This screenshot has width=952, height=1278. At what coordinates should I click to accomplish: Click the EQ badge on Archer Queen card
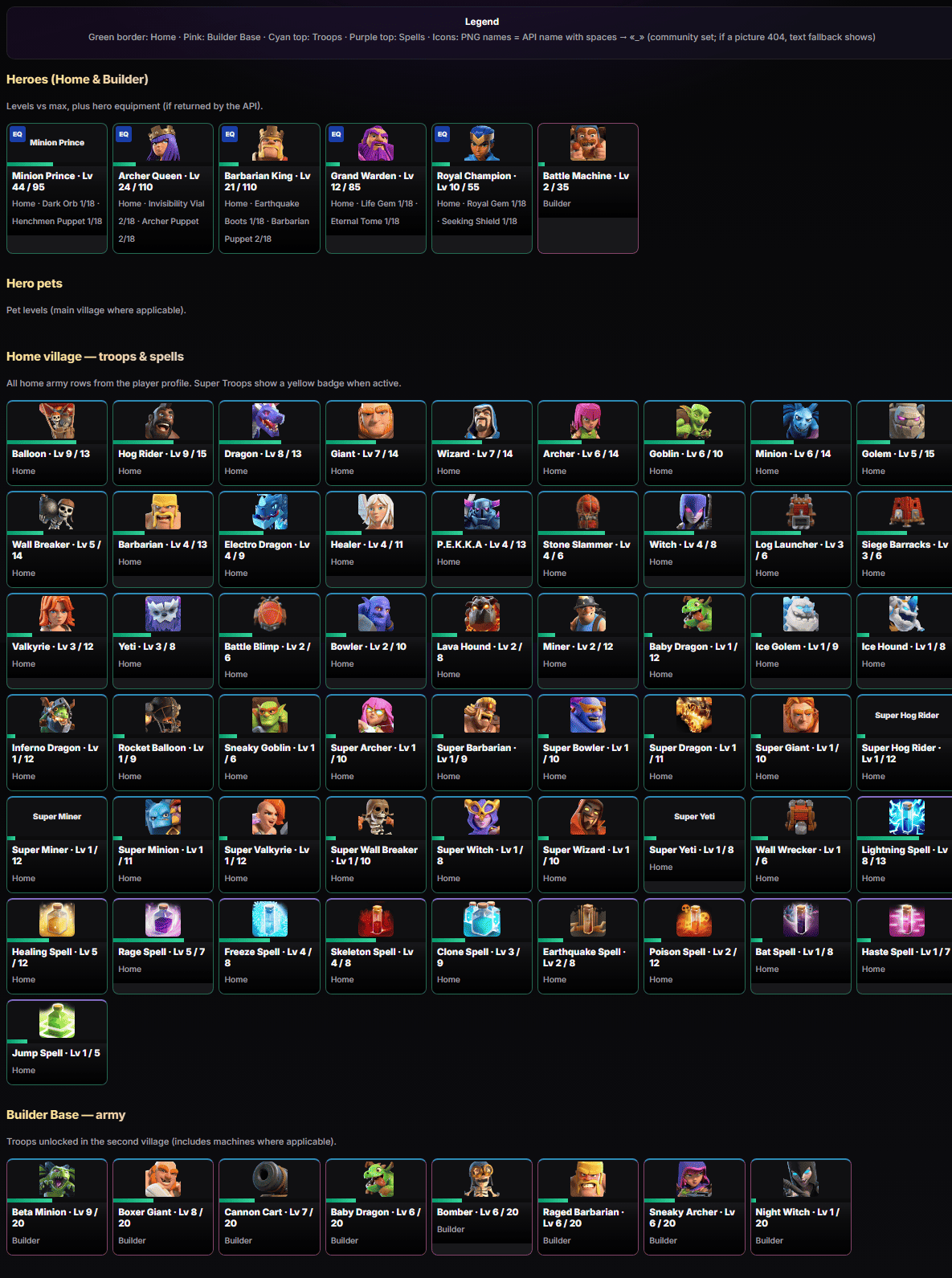[x=123, y=134]
